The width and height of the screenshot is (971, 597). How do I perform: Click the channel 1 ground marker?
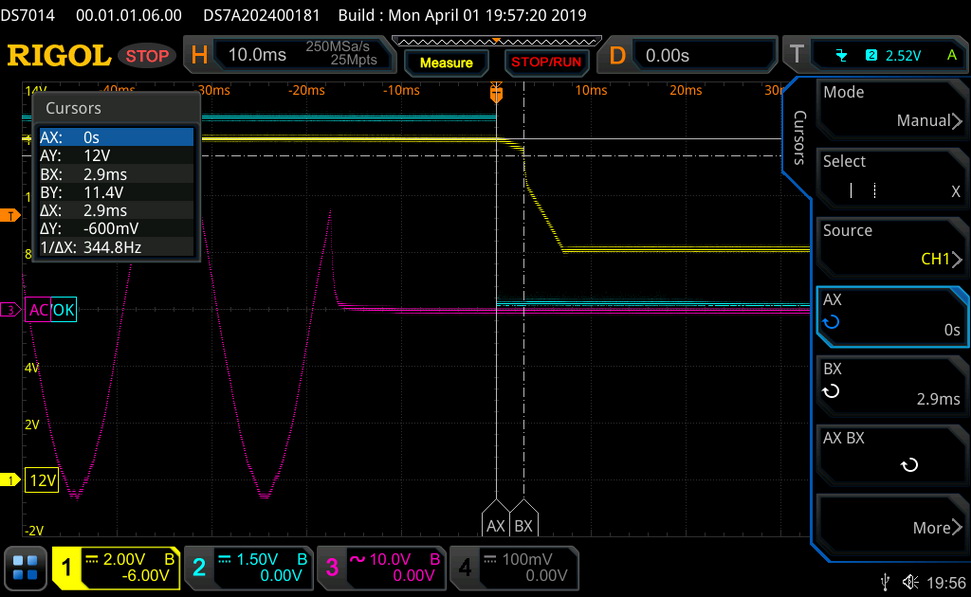pos(10,480)
